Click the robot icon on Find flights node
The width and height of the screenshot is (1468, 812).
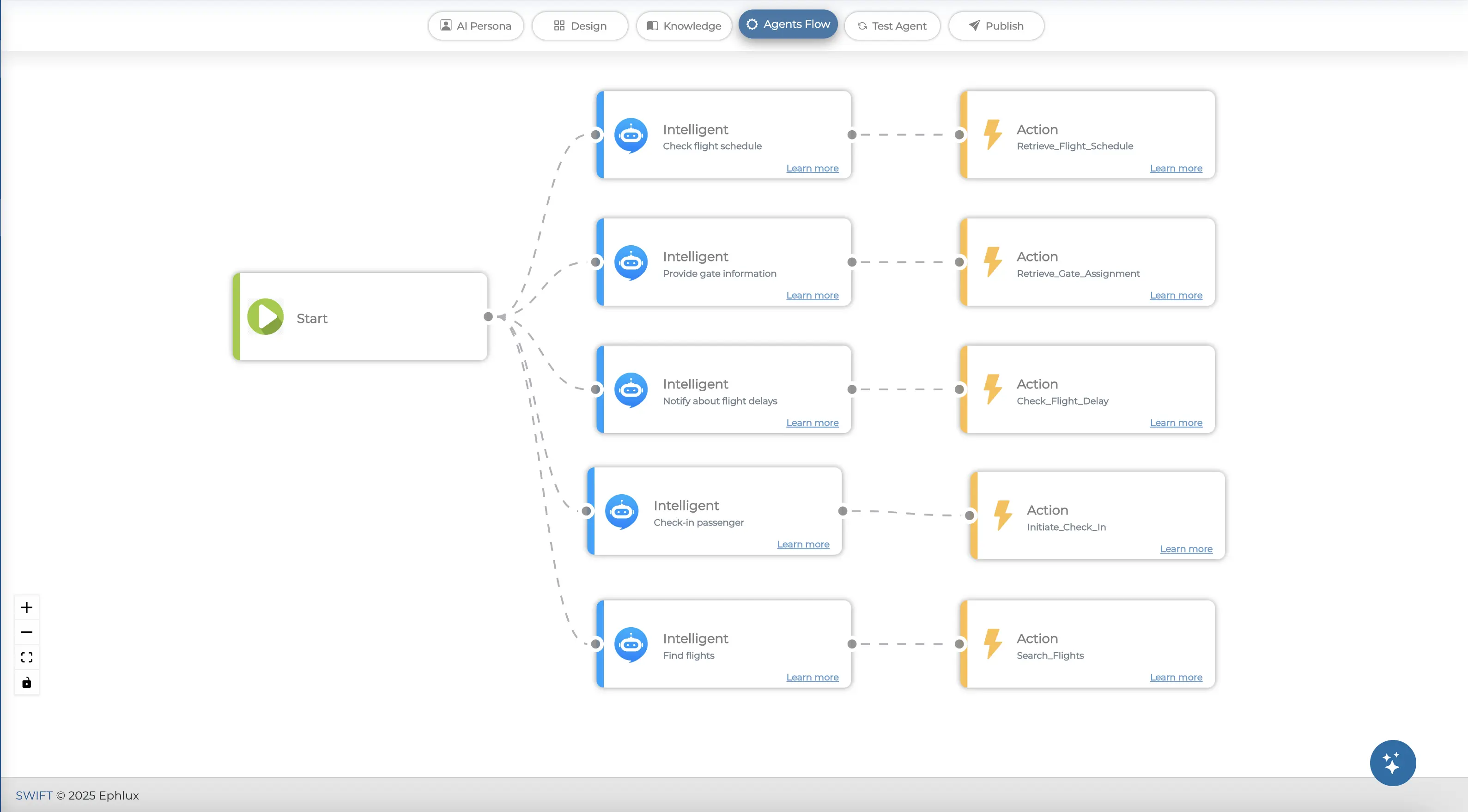tap(630, 644)
